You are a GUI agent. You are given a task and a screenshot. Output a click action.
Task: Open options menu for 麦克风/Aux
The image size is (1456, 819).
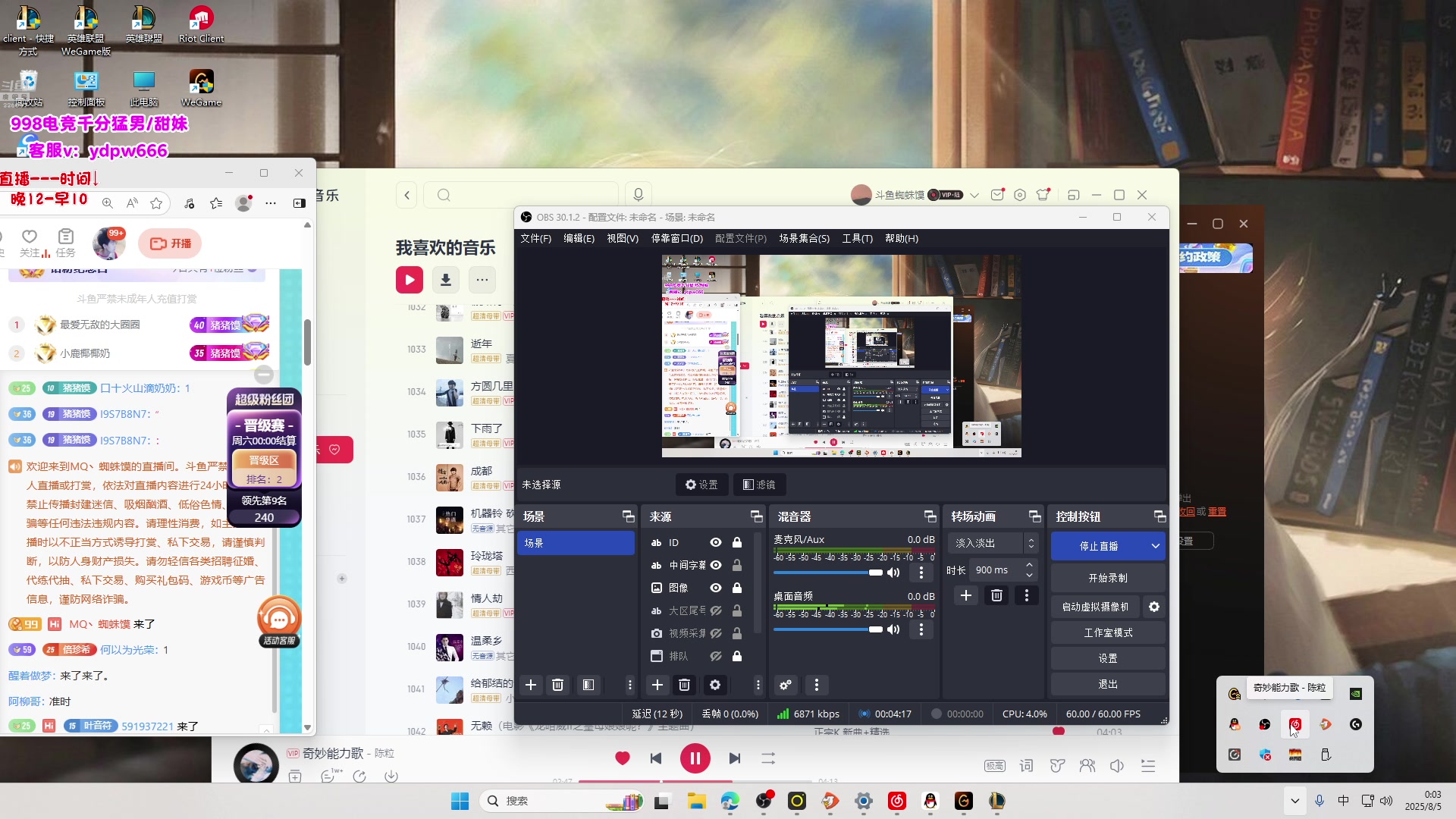click(x=921, y=573)
